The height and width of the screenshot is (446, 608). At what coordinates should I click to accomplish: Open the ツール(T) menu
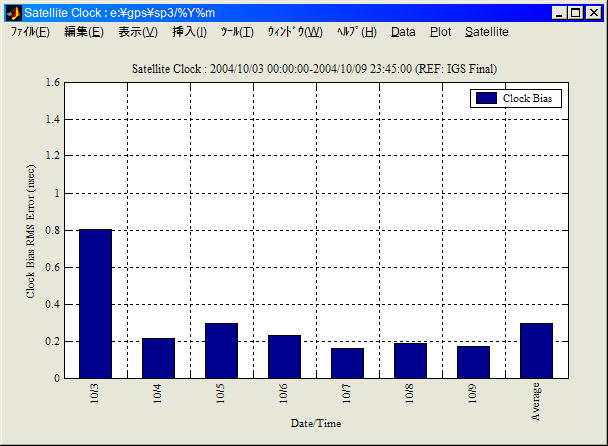coord(237,32)
